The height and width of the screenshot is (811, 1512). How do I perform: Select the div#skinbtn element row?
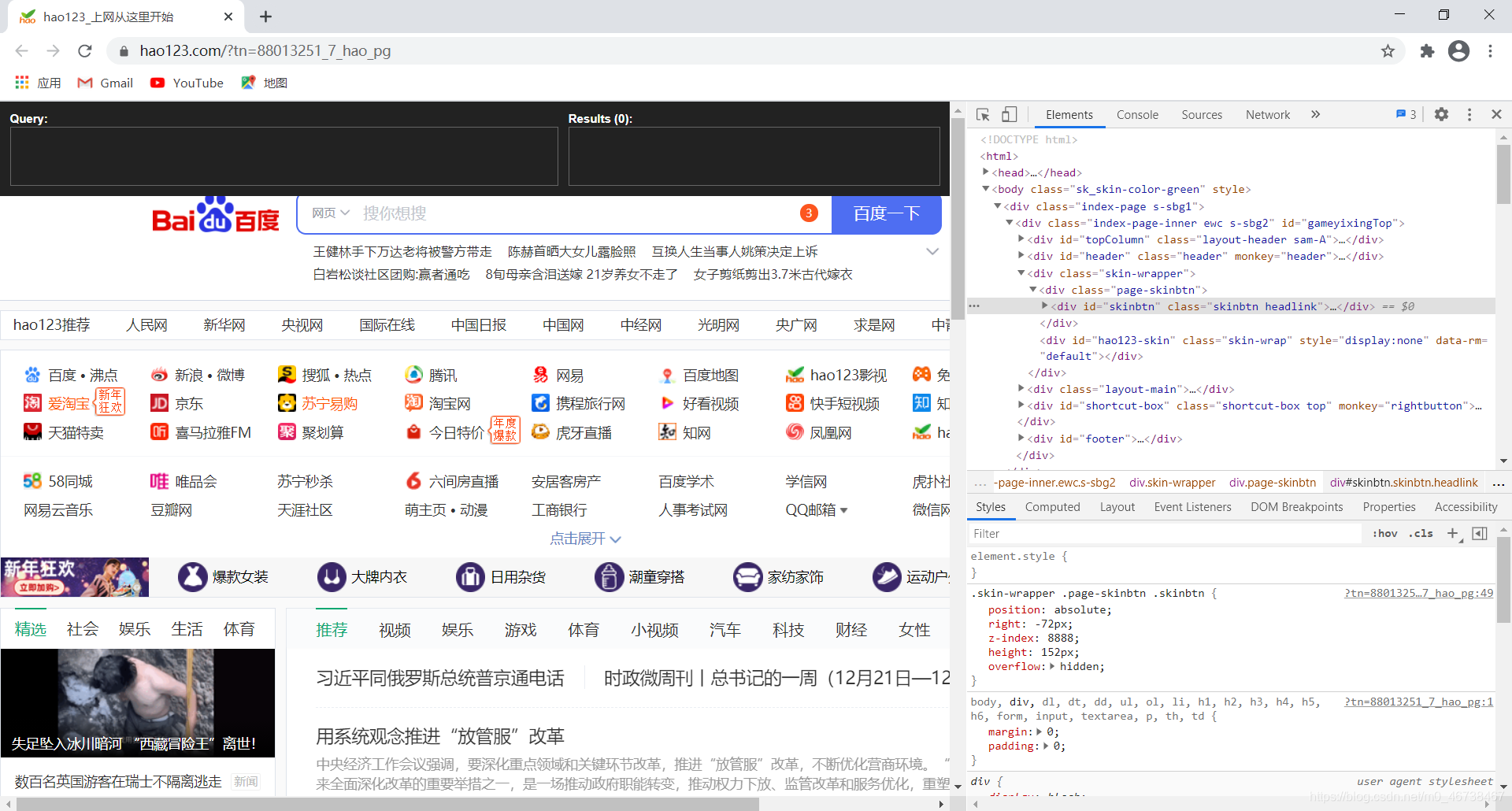click(x=1231, y=306)
